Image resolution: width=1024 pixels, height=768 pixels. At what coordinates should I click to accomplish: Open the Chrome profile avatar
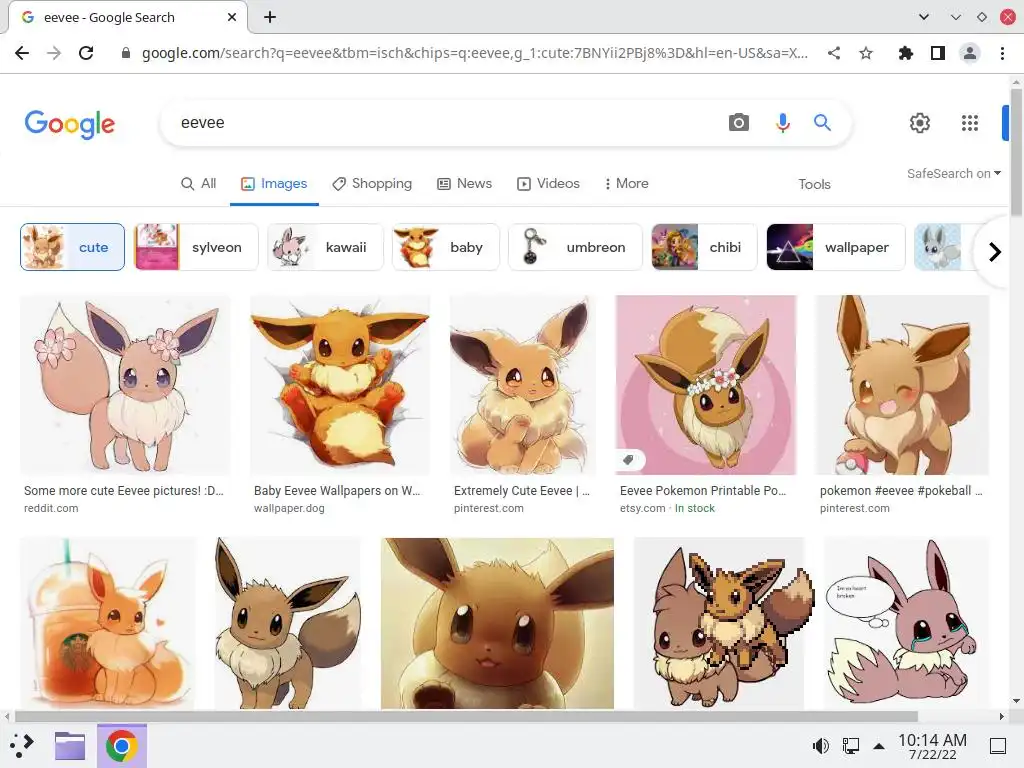[x=970, y=53]
